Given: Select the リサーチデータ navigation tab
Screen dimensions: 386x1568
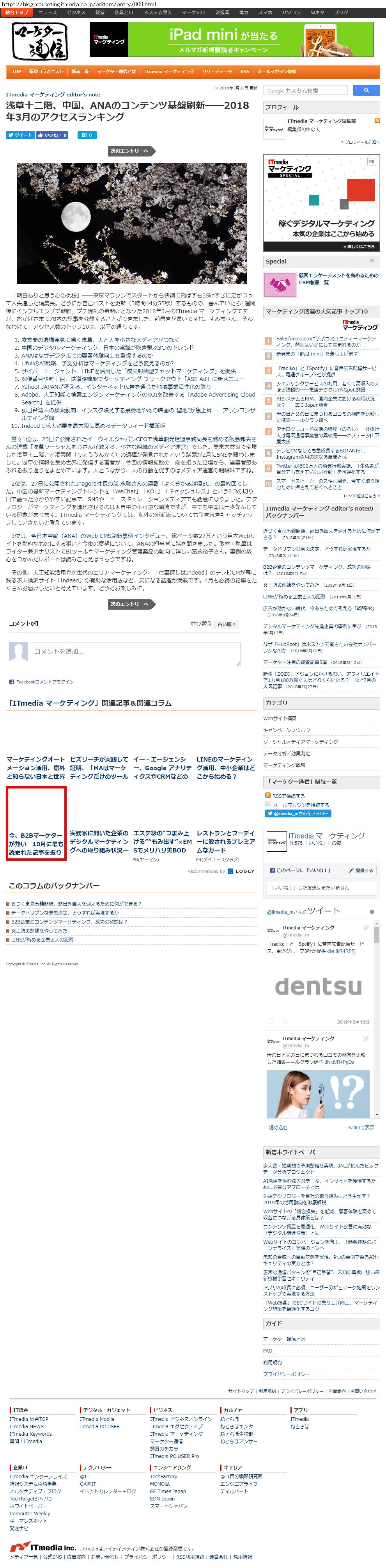Looking at the screenshot, I should pyautogui.click(x=217, y=71).
